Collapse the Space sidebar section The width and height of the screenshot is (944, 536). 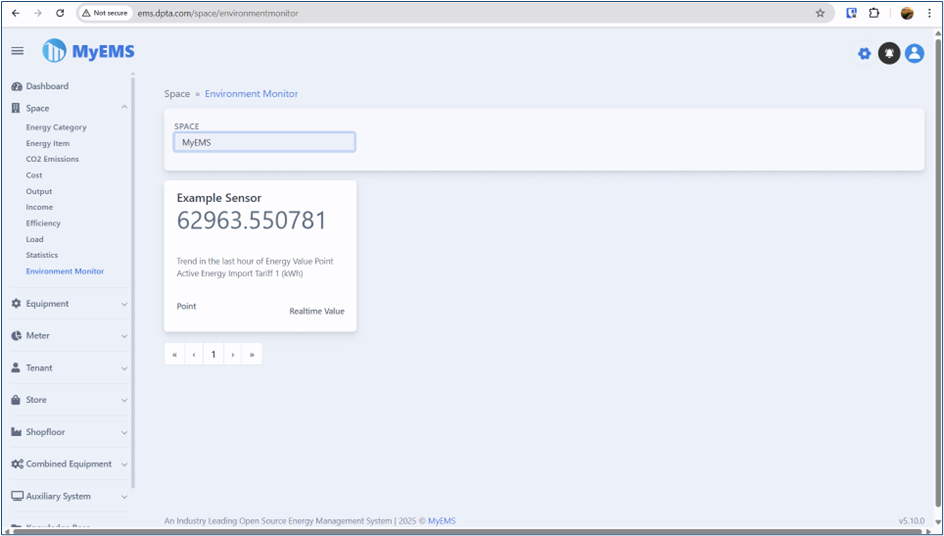point(124,108)
